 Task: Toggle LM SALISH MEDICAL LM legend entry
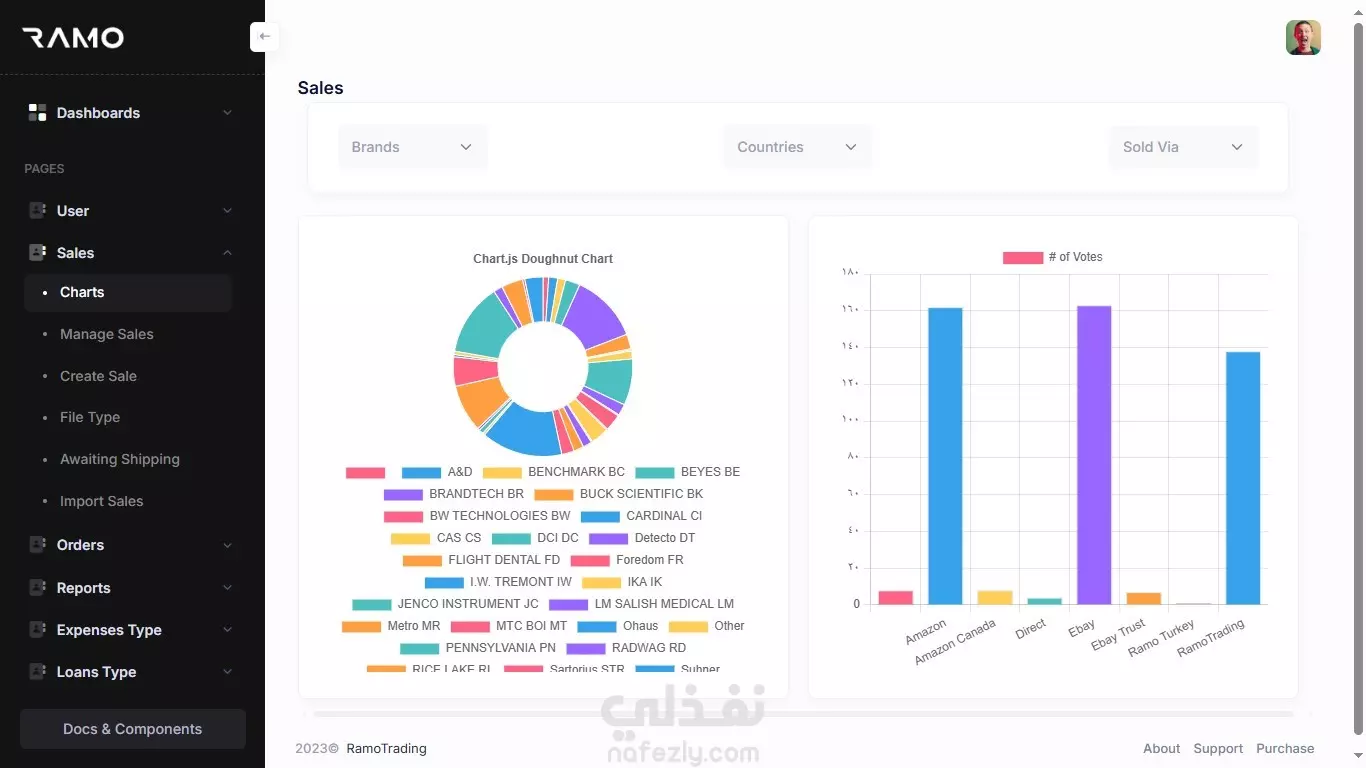(x=641, y=604)
